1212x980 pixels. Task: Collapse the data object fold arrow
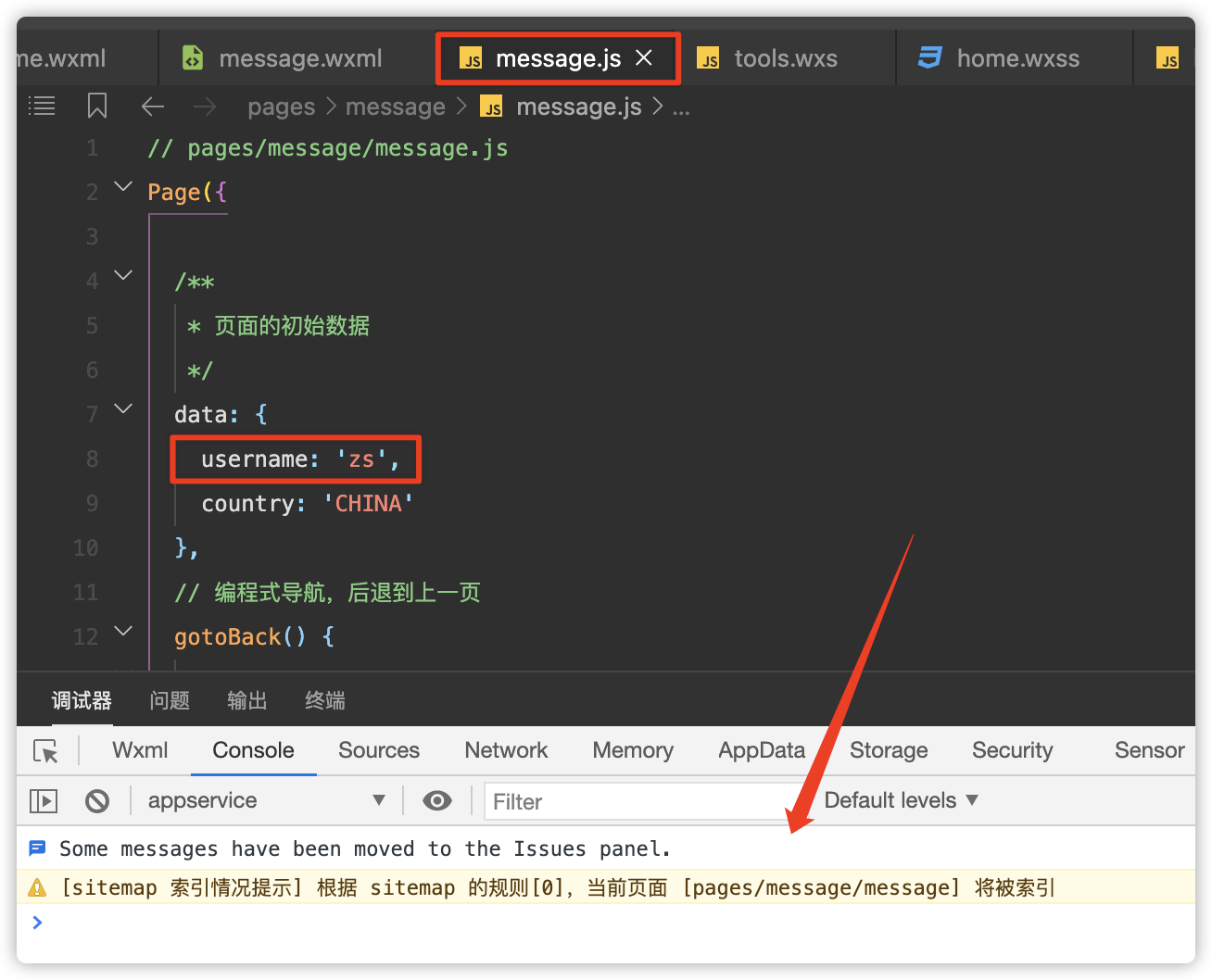(x=123, y=408)
